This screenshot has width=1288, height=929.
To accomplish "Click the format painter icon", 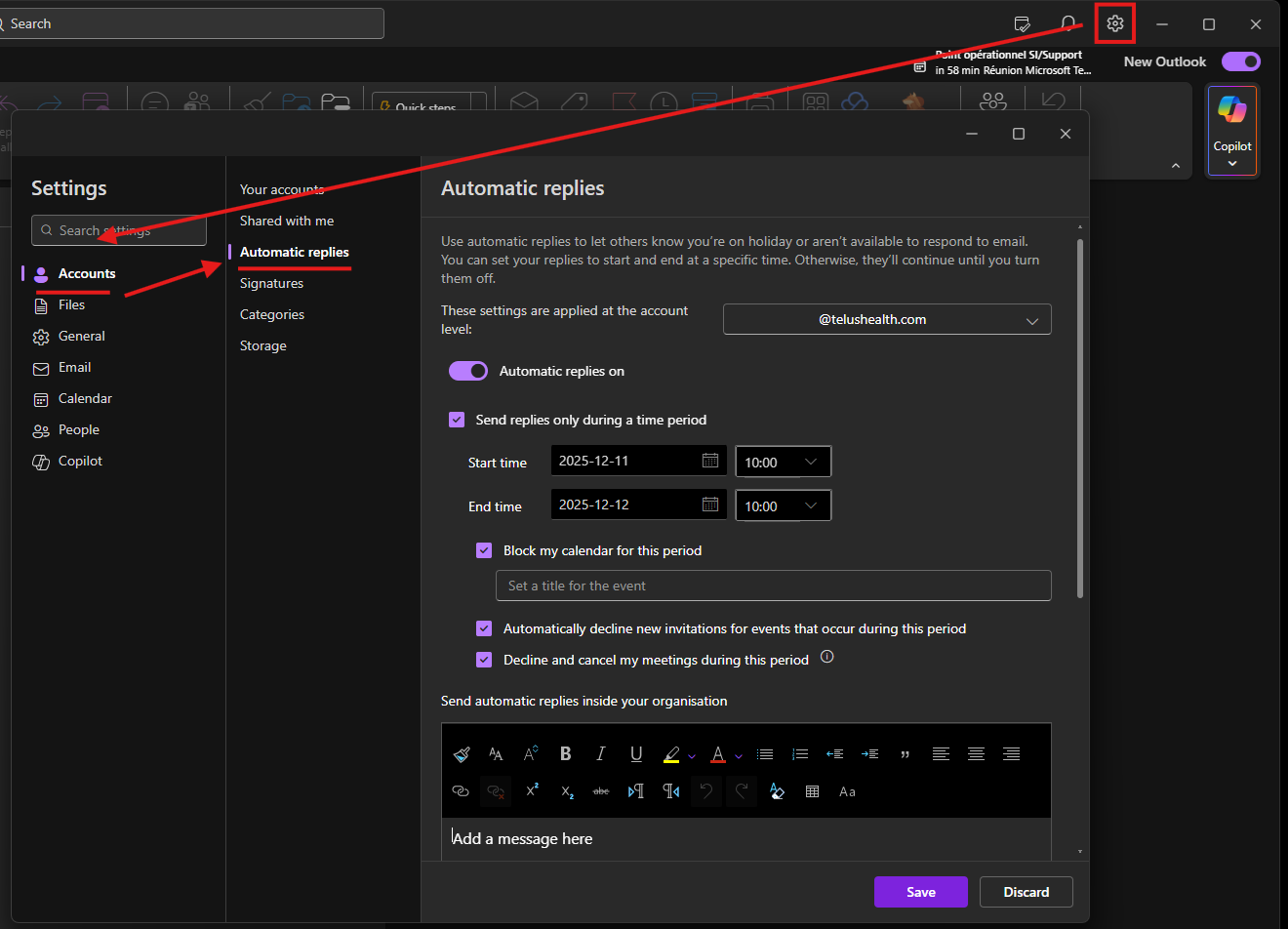I will click(x=462, y=753).
